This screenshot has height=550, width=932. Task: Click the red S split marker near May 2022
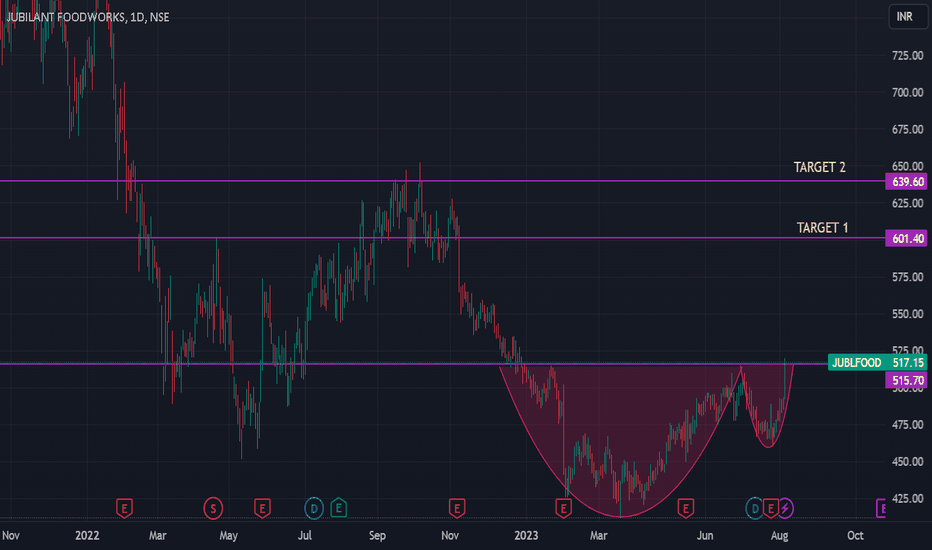(213, 508)
